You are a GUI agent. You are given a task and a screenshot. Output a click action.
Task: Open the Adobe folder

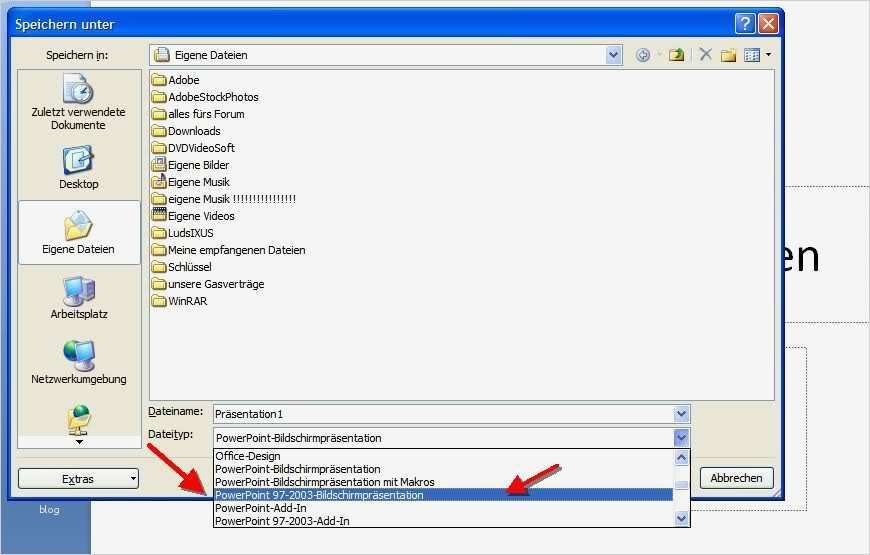[x=175, y=80]
